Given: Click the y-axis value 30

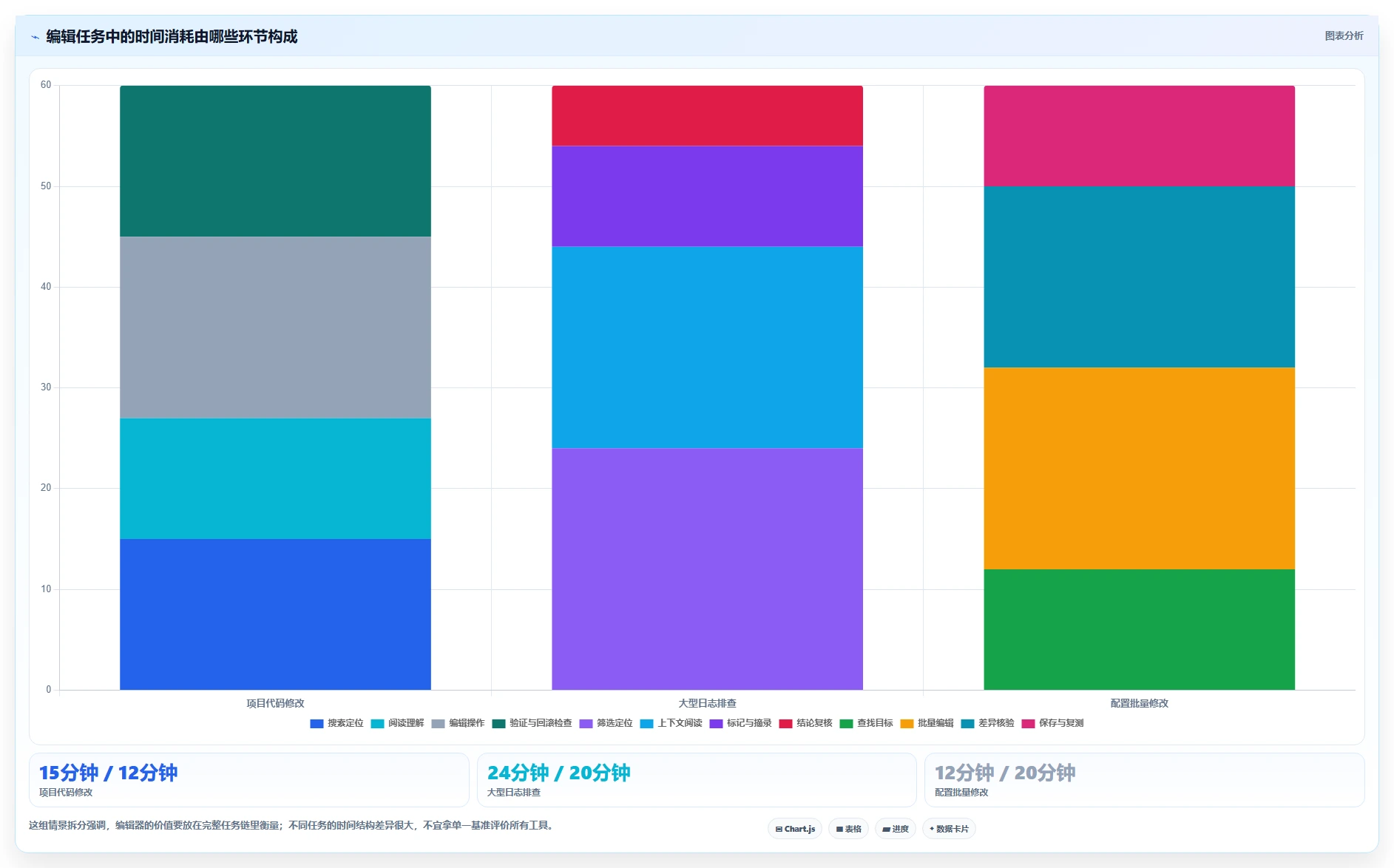Looking at the screenshot, I should [x=46, y=387].
